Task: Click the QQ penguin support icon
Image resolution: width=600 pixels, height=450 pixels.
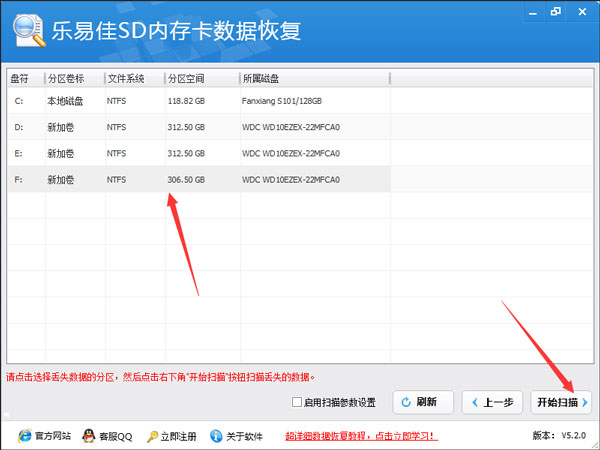Action: point(89,436)
